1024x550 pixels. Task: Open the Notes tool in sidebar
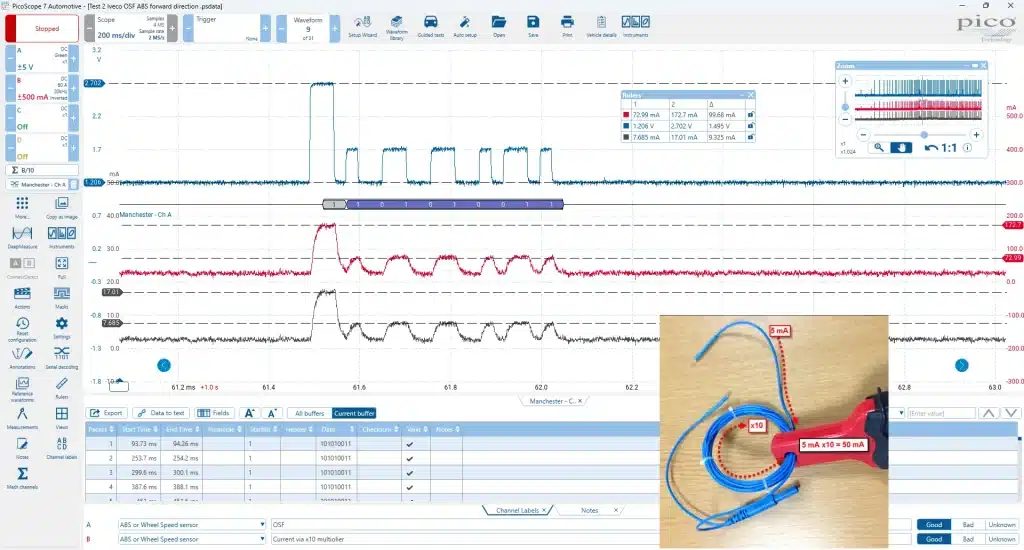(x=22, y=448)
